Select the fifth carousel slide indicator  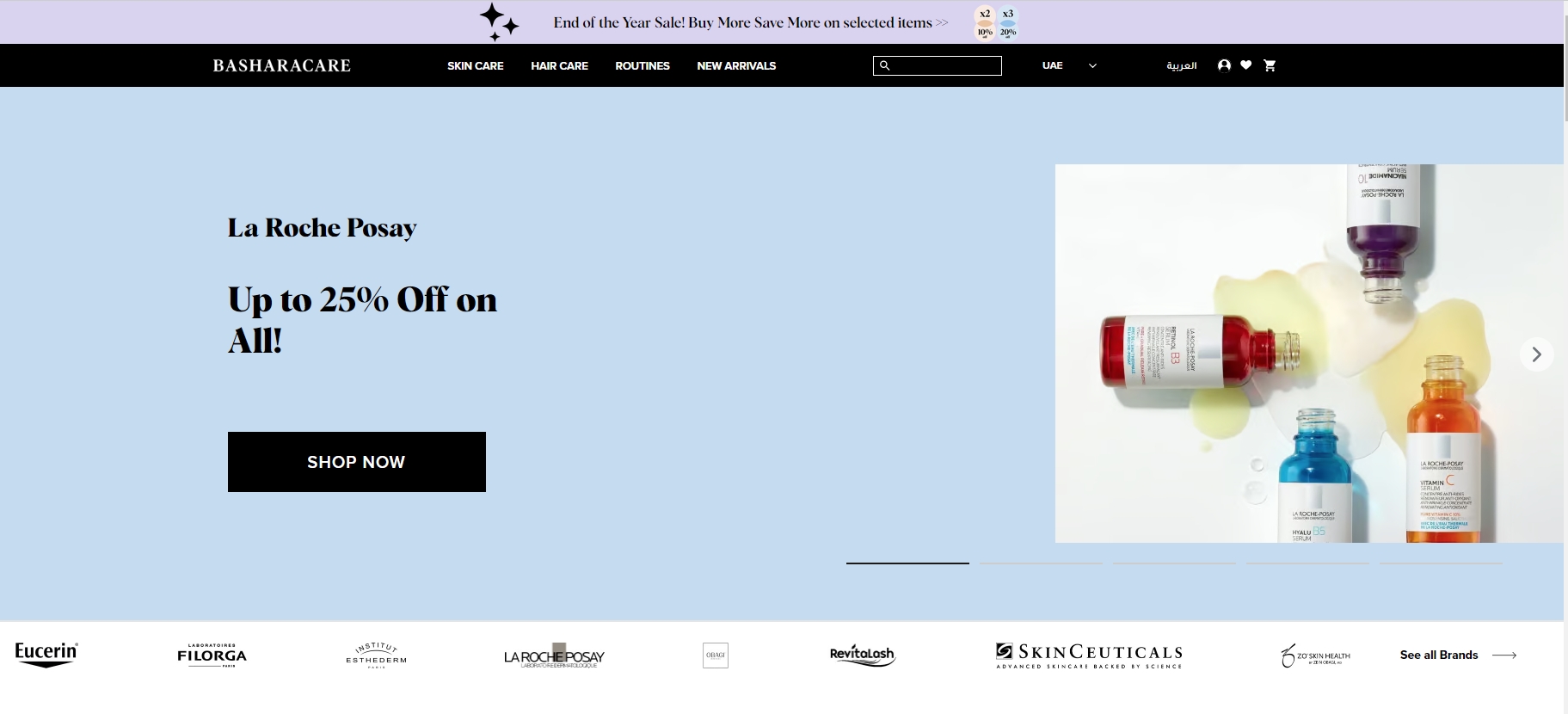pyautogui.click(x=1441, y=563)
